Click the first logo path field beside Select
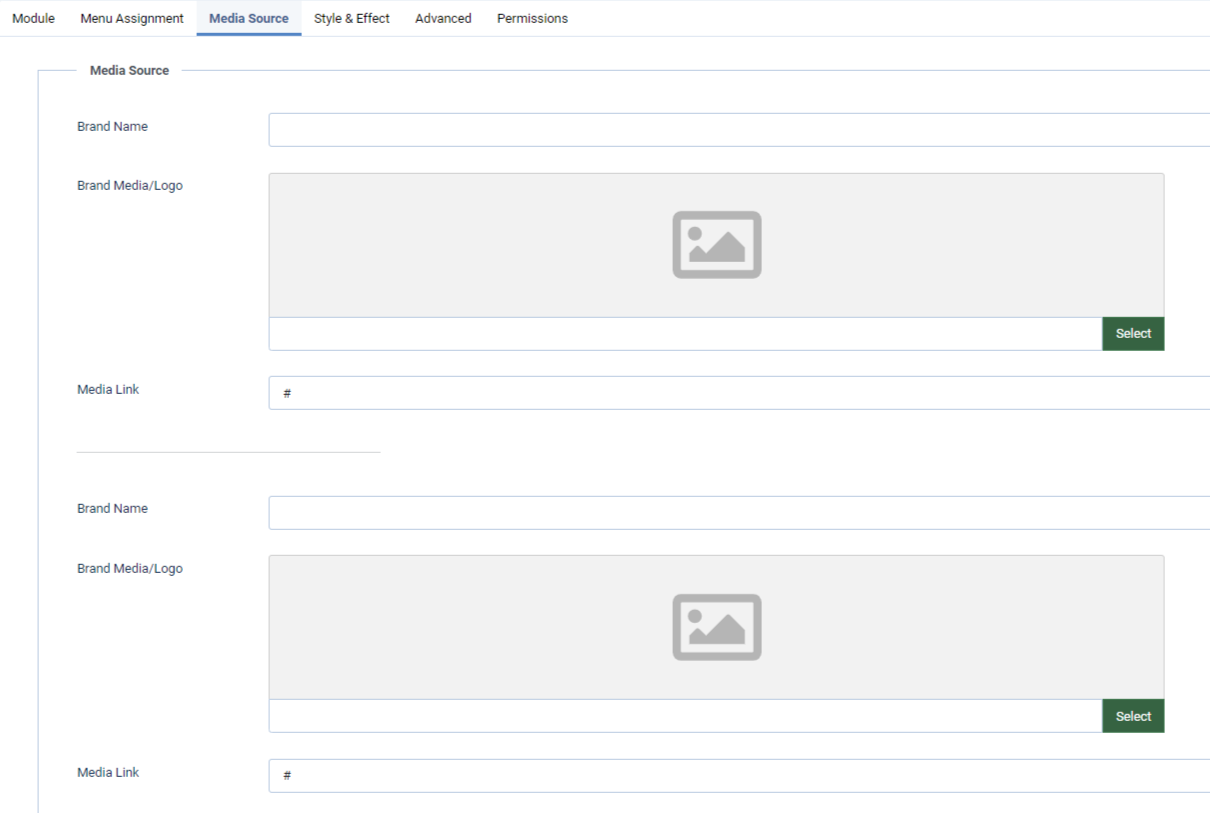This screenshot has width=1210, height=813. point(685,334)
